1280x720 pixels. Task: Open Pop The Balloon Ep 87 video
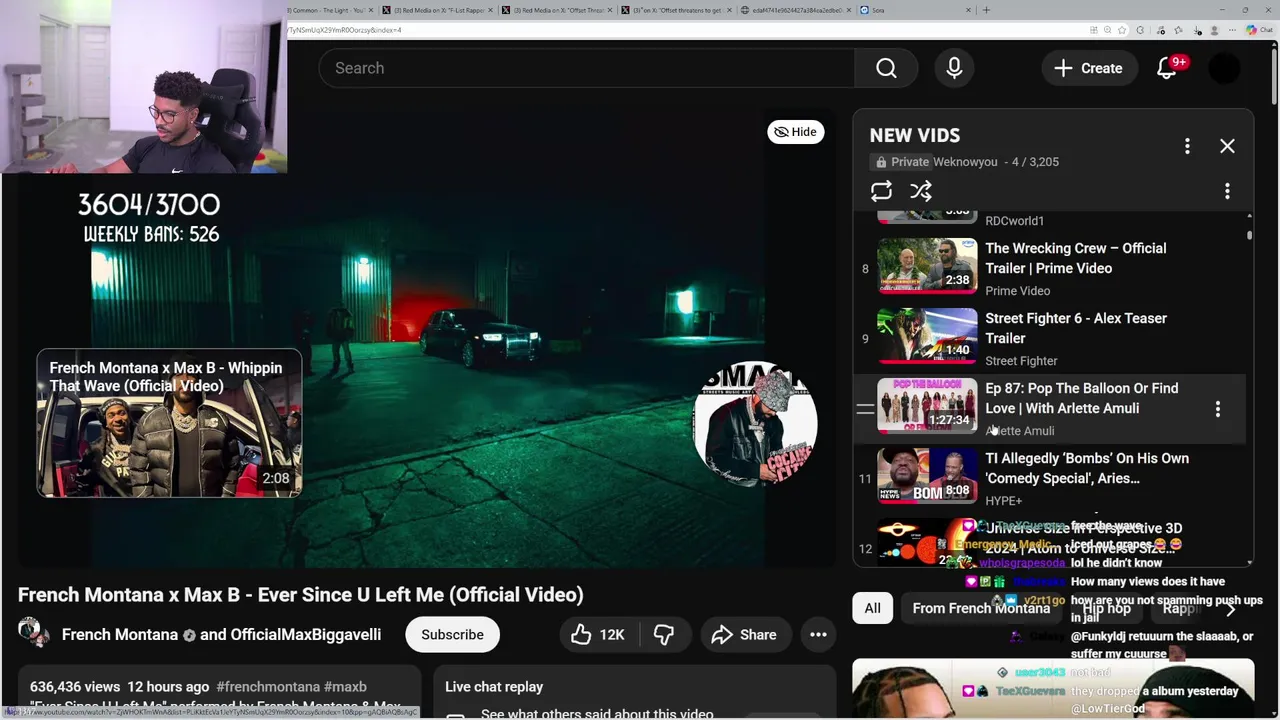[x=927, y=406]
